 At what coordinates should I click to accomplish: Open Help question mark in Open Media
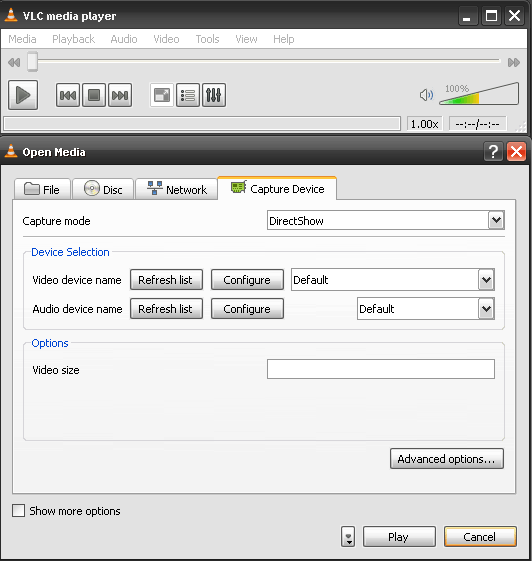(x=493, y=152)
